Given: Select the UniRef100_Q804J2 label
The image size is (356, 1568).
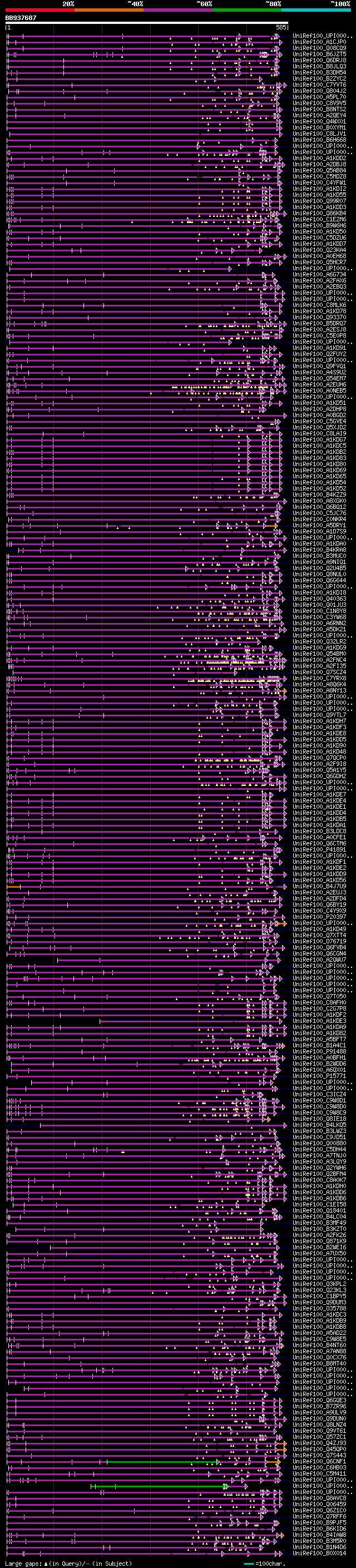Looking at the screenshot, I should point(319,91).
